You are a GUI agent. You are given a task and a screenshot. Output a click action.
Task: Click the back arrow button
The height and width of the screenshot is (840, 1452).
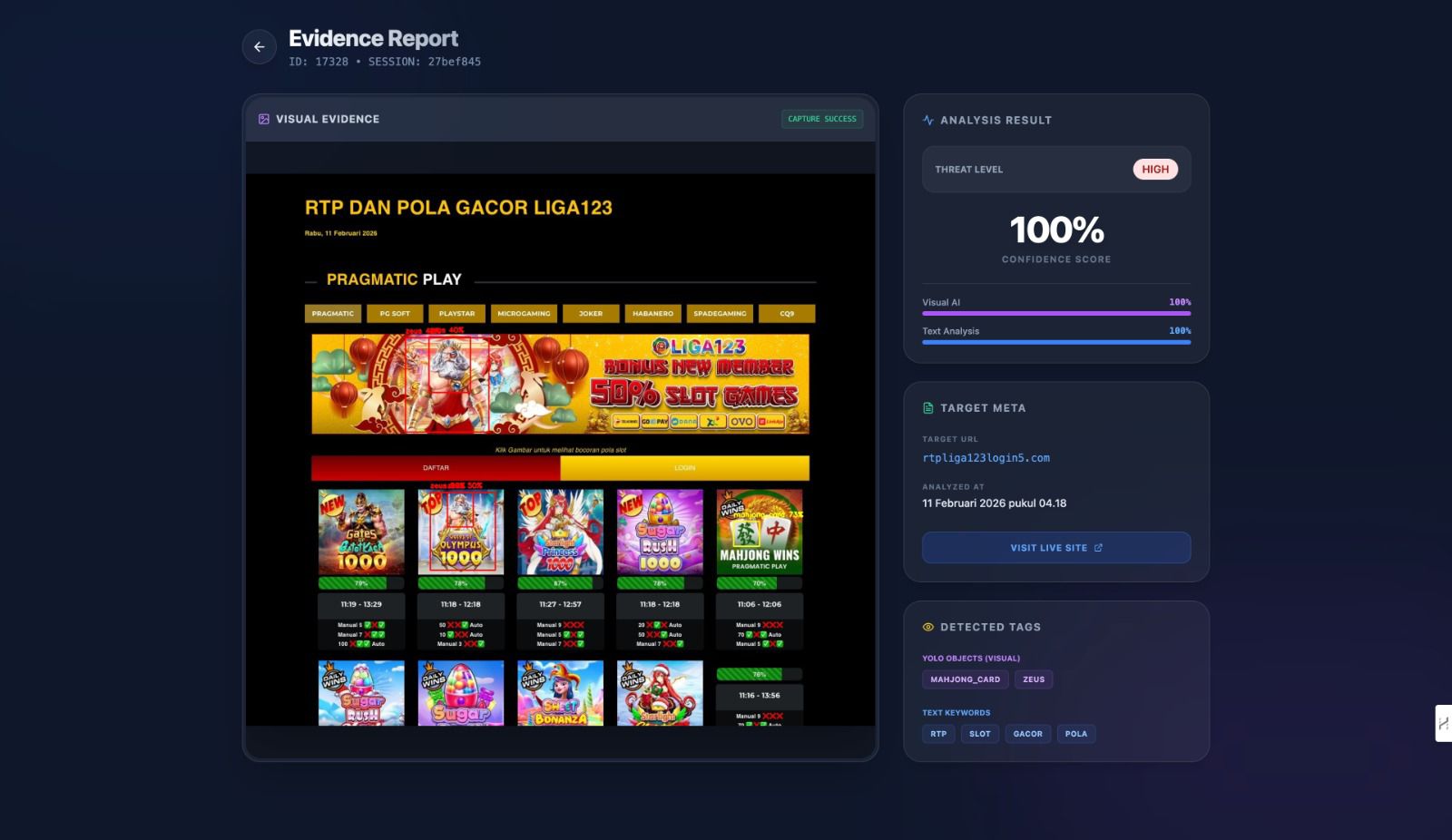260,47
